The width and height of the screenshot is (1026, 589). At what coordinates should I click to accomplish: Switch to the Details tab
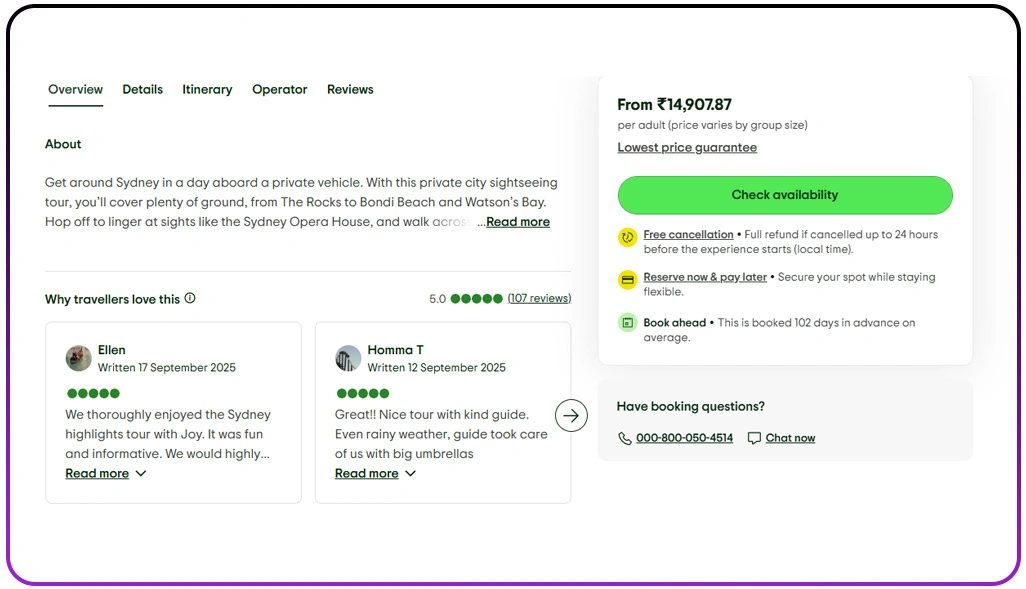(142, 89)
